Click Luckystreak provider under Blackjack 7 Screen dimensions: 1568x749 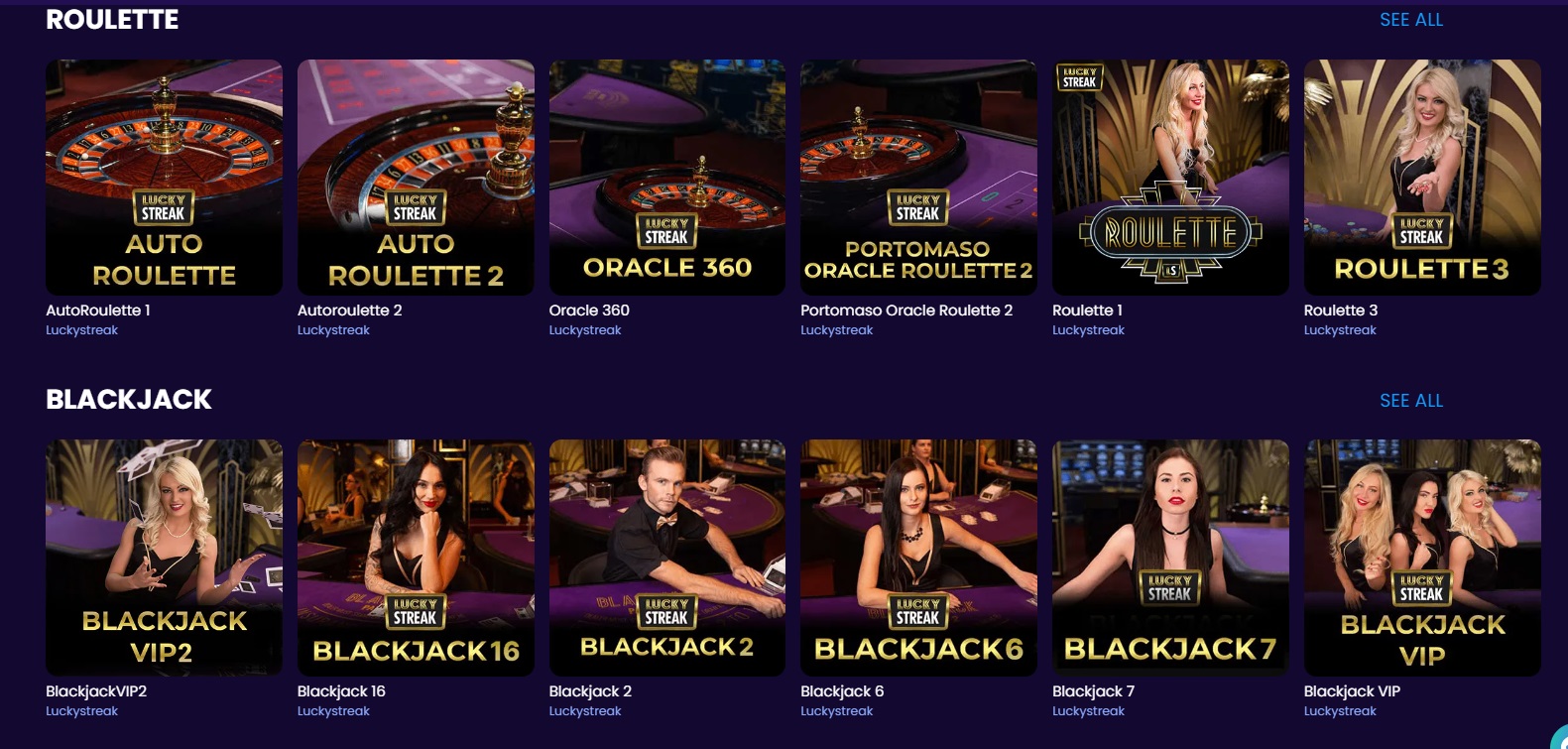point(1088,711)
